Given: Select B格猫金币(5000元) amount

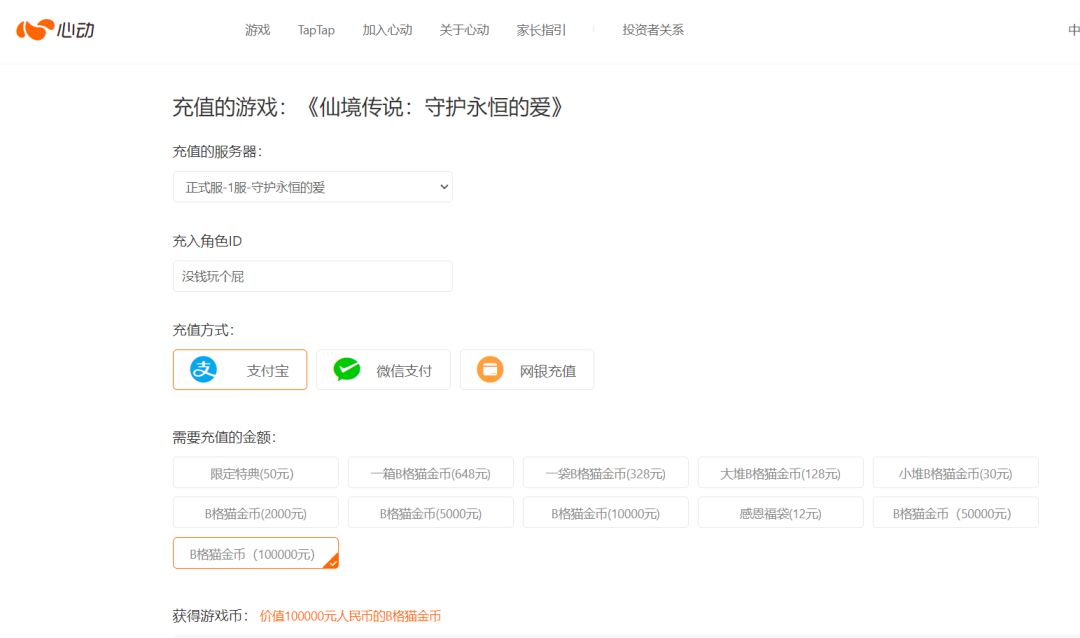Looking at the screenshot, I should [430, 513].
